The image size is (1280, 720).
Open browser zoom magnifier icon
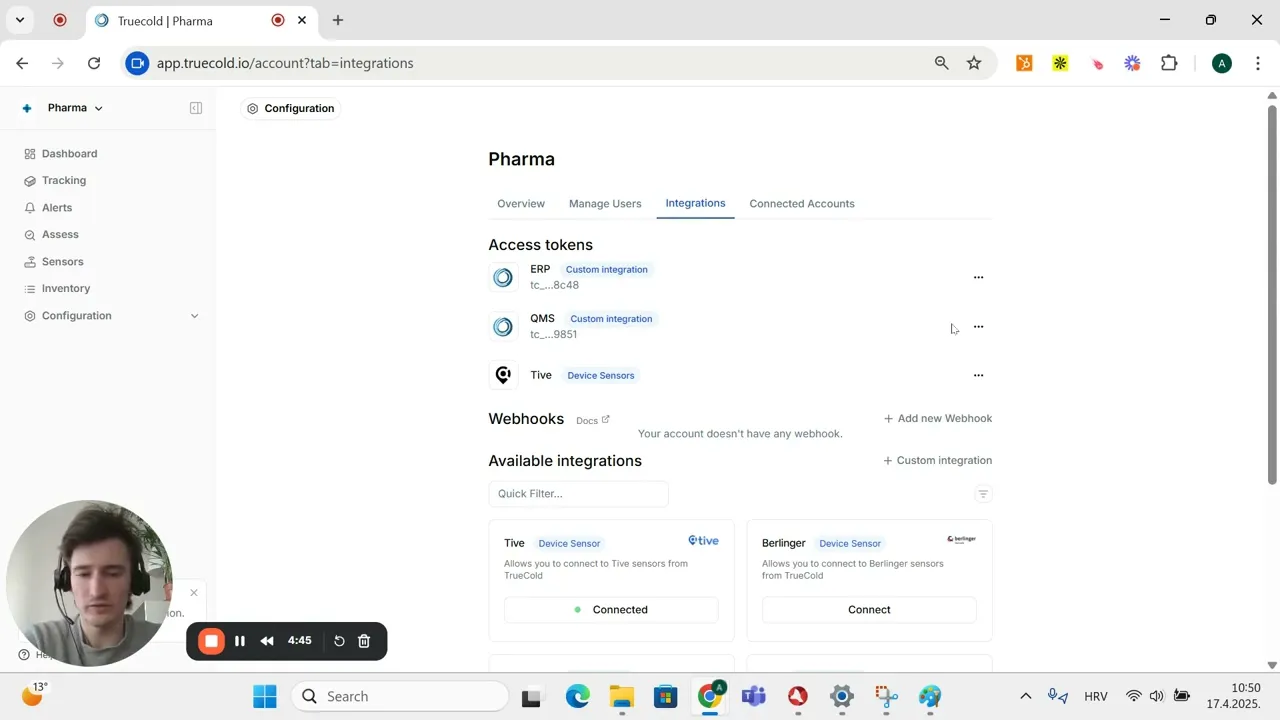pos(941,63)
